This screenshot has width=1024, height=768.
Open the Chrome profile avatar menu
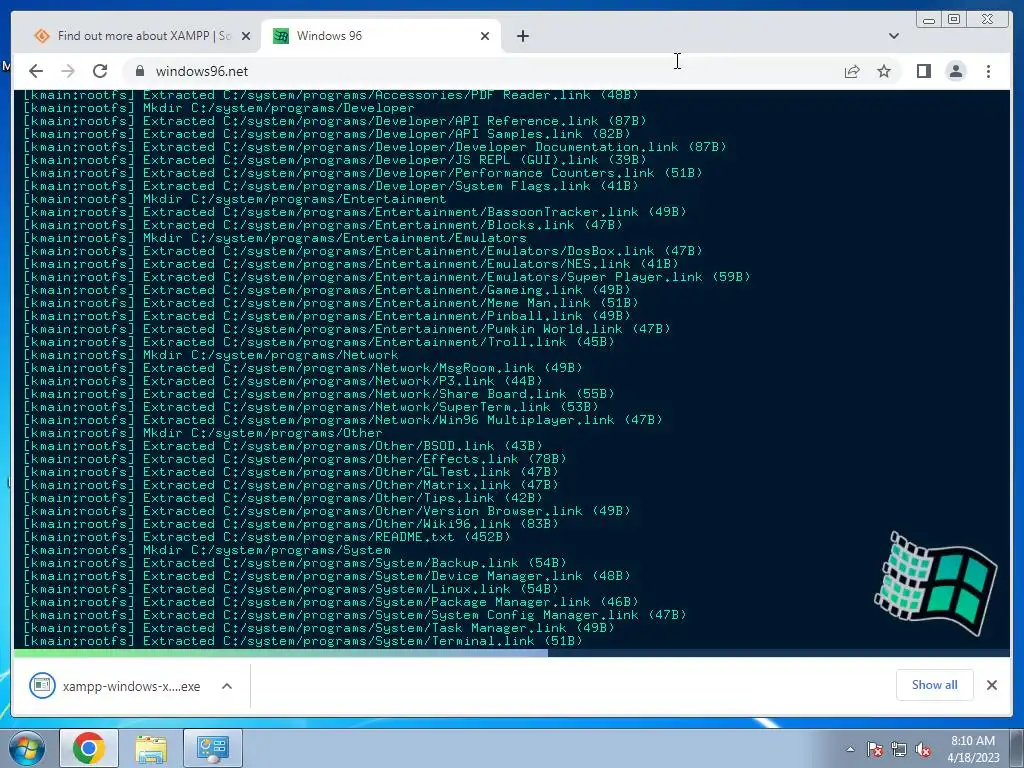click(955, 71)
